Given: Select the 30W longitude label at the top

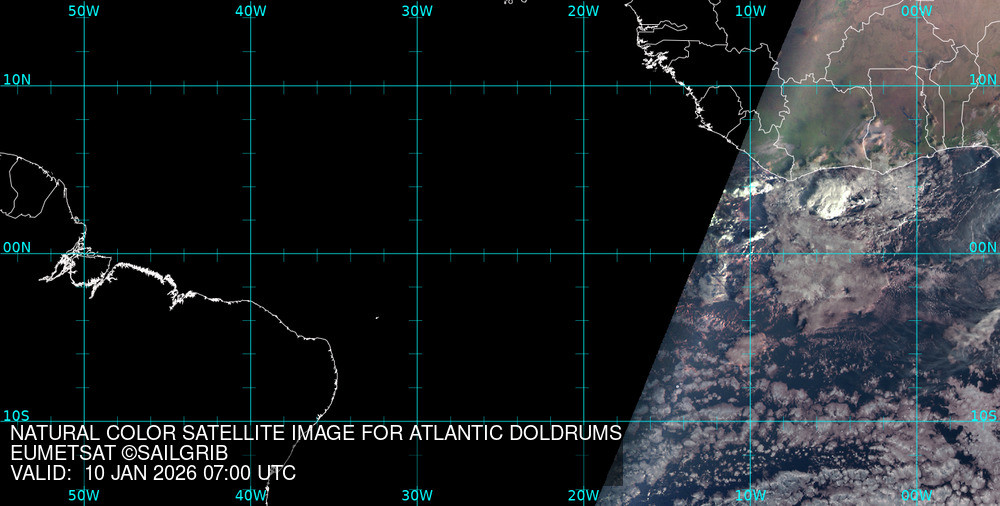Looking at the screenshot, I should 416,10.
